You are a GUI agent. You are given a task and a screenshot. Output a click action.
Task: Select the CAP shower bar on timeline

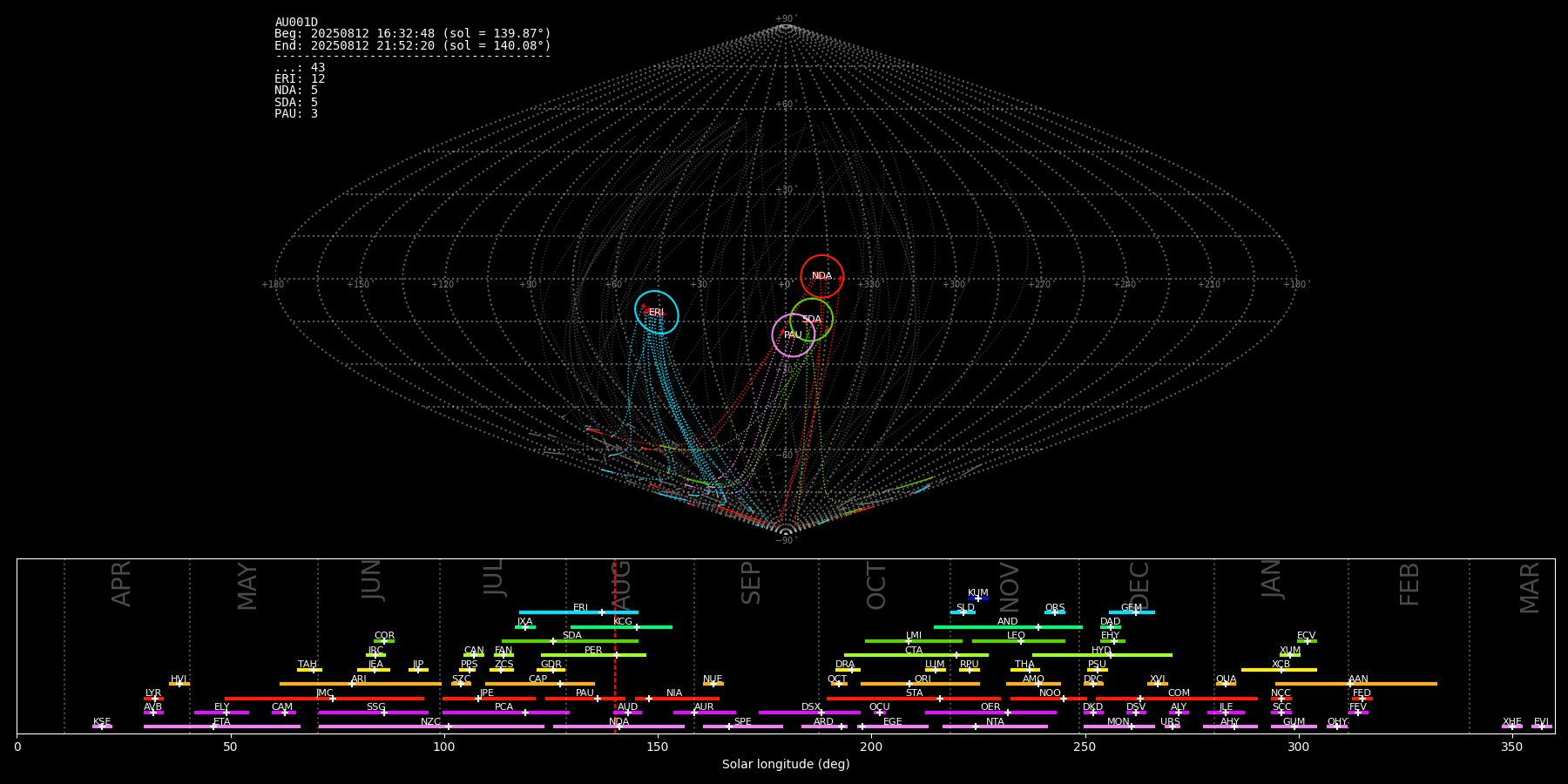coord(540,684)
